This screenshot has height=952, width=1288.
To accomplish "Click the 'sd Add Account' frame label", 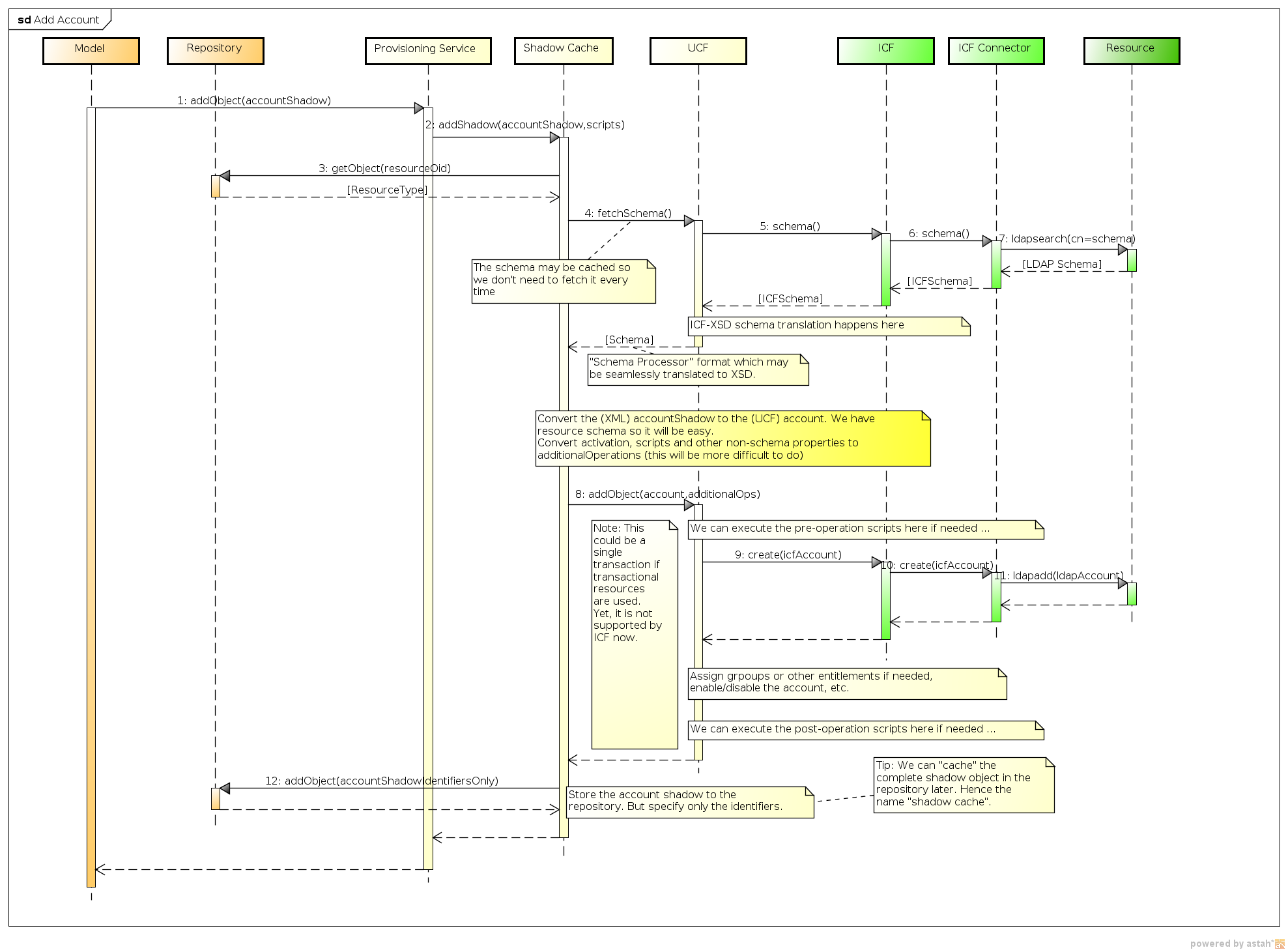I will point(59,20).
